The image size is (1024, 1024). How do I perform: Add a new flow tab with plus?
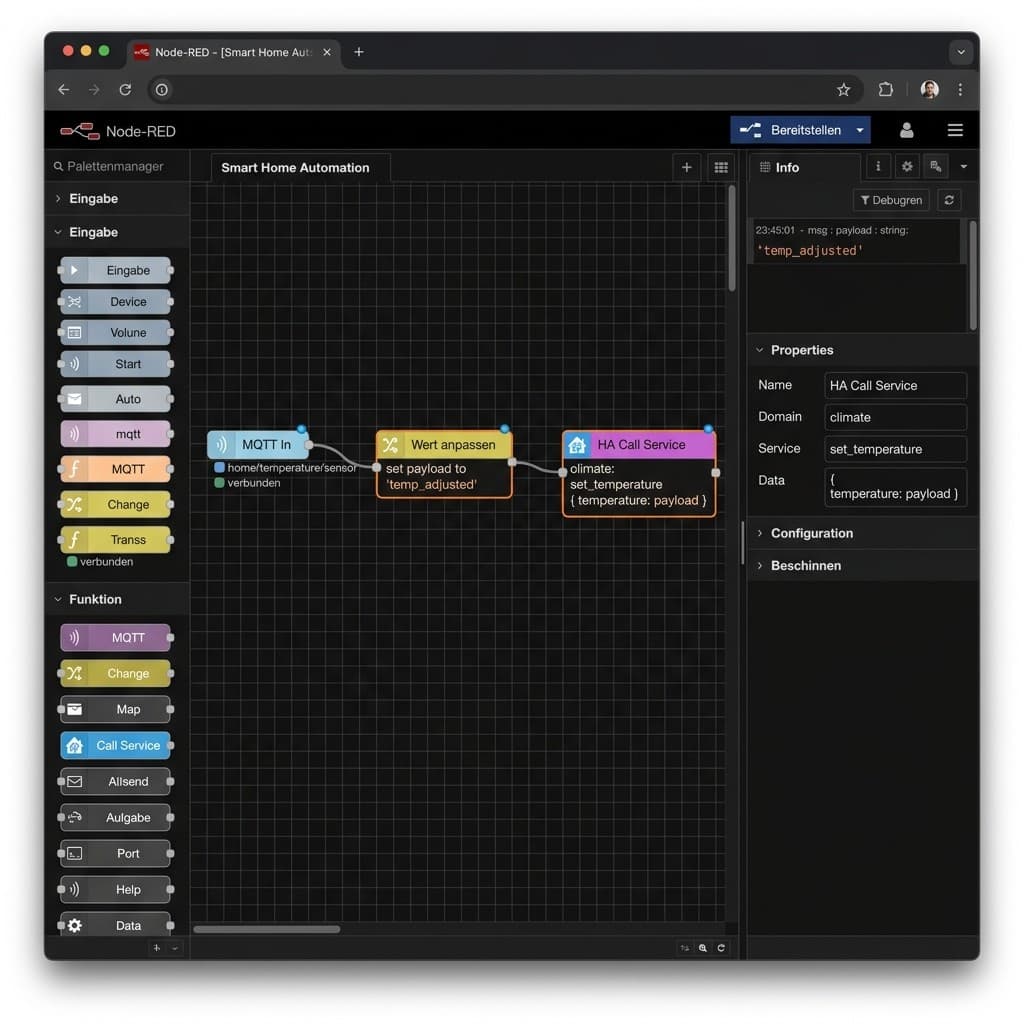pyautogui.click(x=686, y=168)
